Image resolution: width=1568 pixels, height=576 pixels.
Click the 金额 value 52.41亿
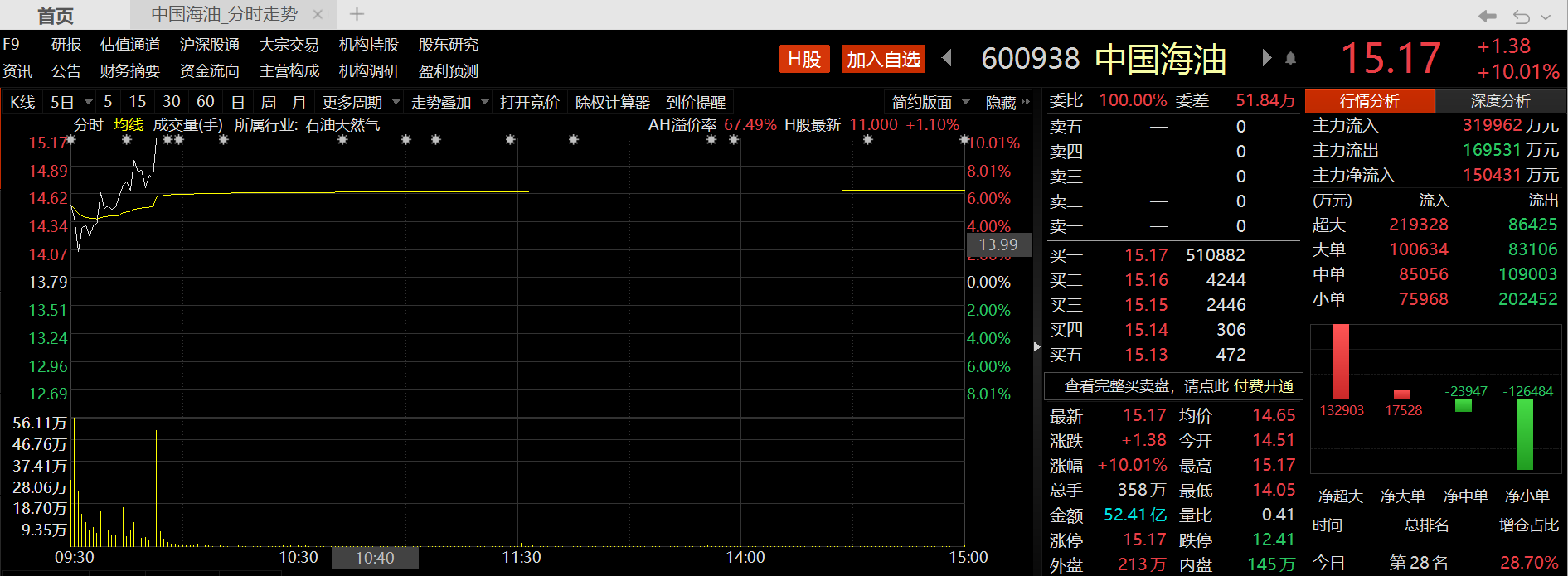coord(1135,515)
